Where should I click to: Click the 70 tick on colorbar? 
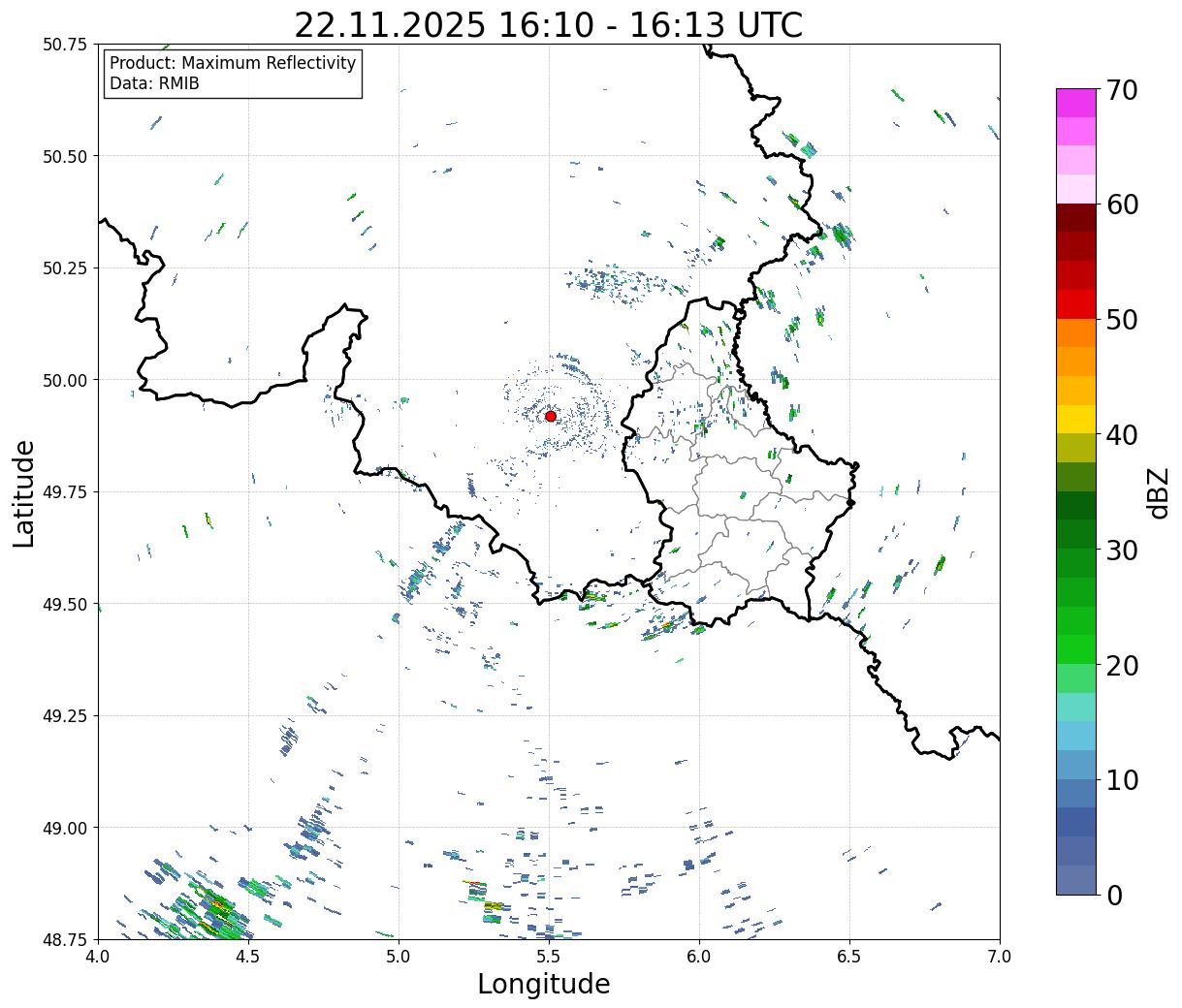tap(1121, 90)
